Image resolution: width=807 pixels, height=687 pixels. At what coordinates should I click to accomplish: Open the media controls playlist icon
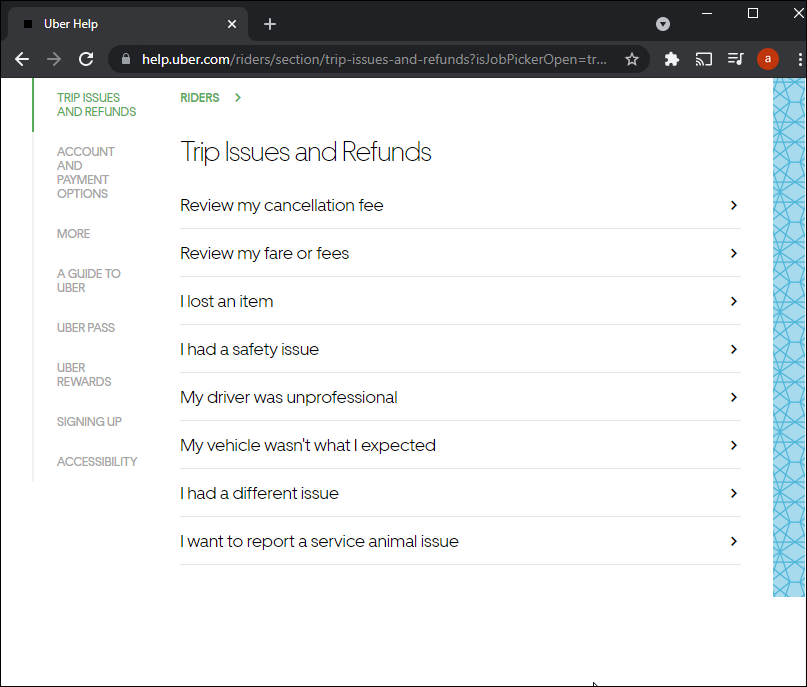tap(735, 59)
